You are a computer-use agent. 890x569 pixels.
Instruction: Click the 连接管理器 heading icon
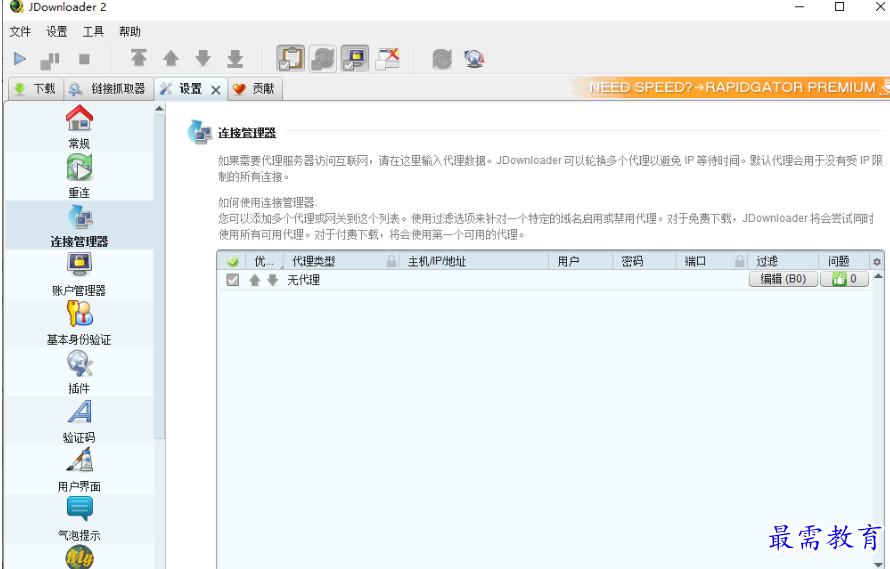click(x=200, y=132)
